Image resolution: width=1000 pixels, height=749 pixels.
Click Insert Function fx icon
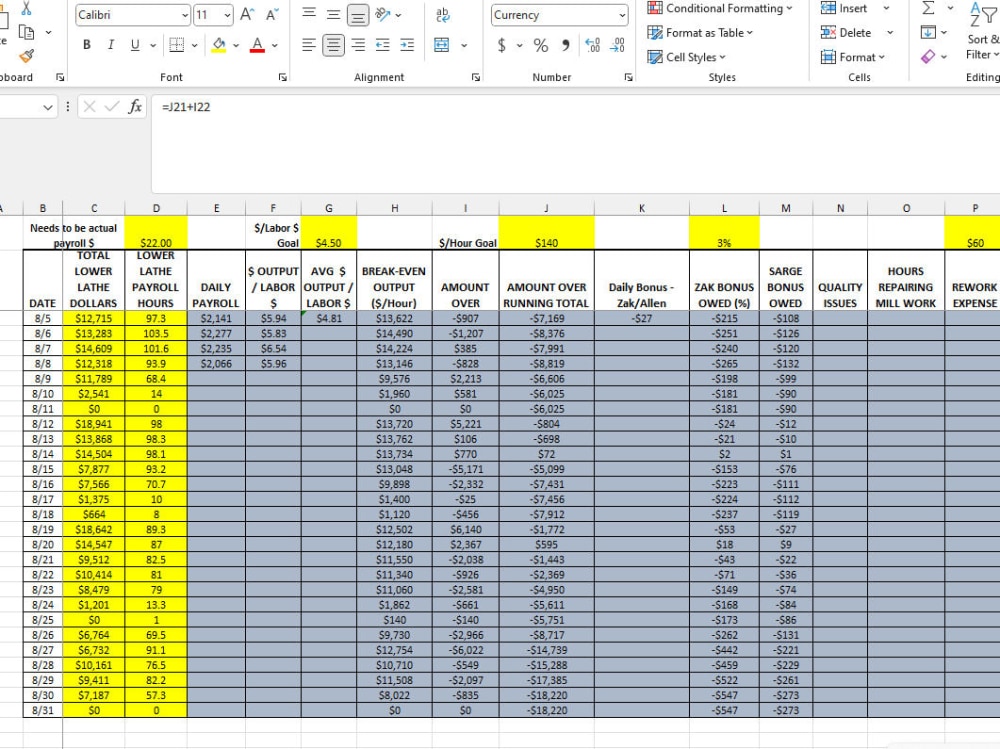[x=135, y=107]
